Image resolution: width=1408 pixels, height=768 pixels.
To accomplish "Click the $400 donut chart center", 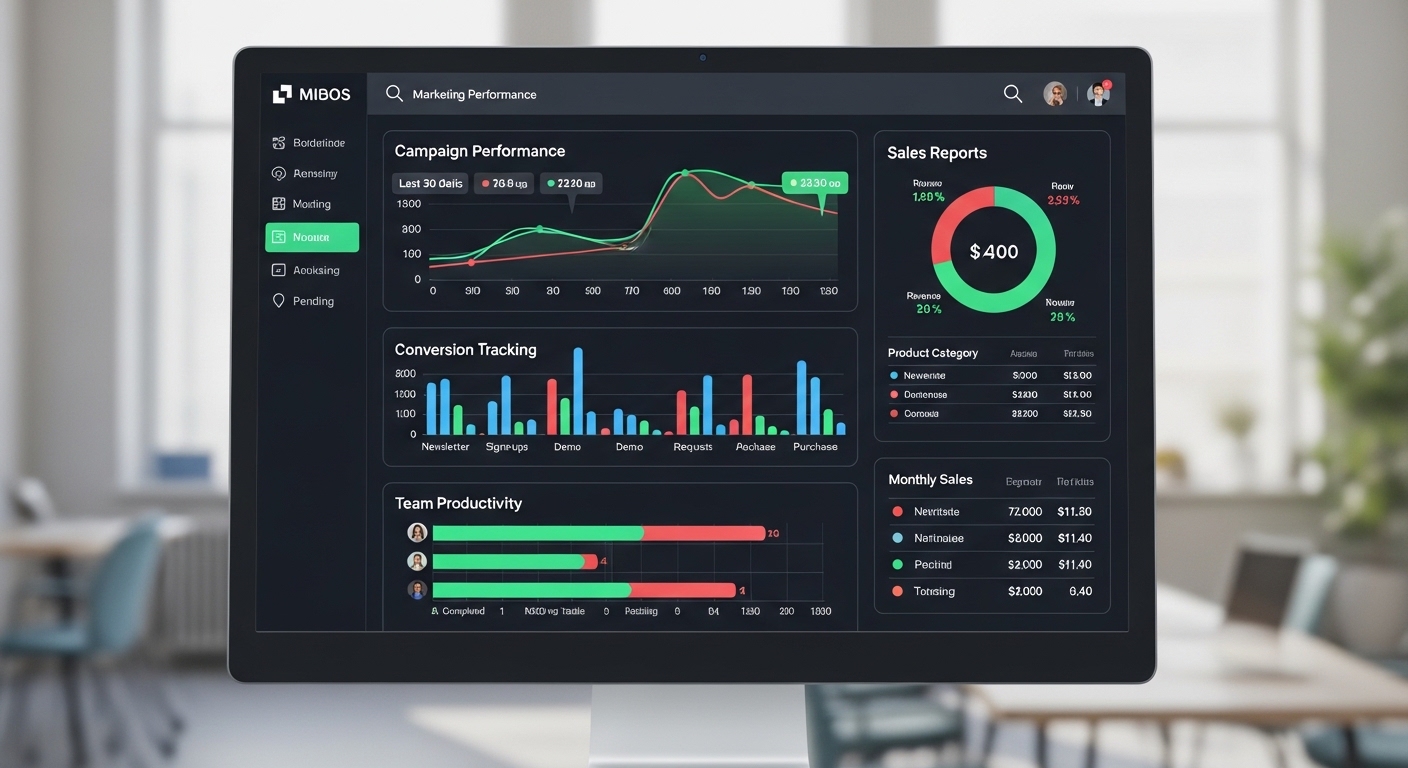I will point(993,252).
